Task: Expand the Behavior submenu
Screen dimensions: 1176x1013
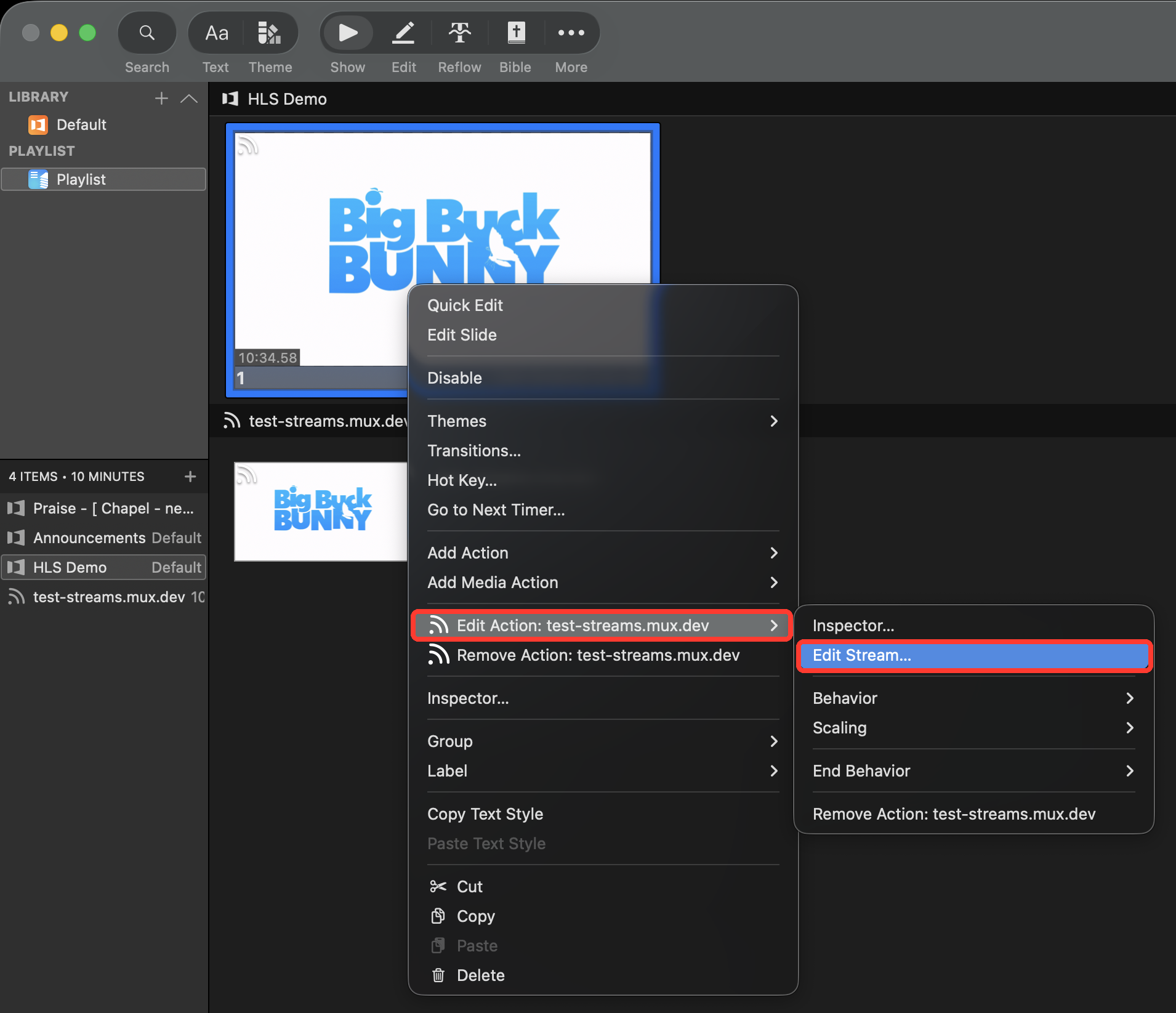Action: pyautogui.click(x=973, y=698)
